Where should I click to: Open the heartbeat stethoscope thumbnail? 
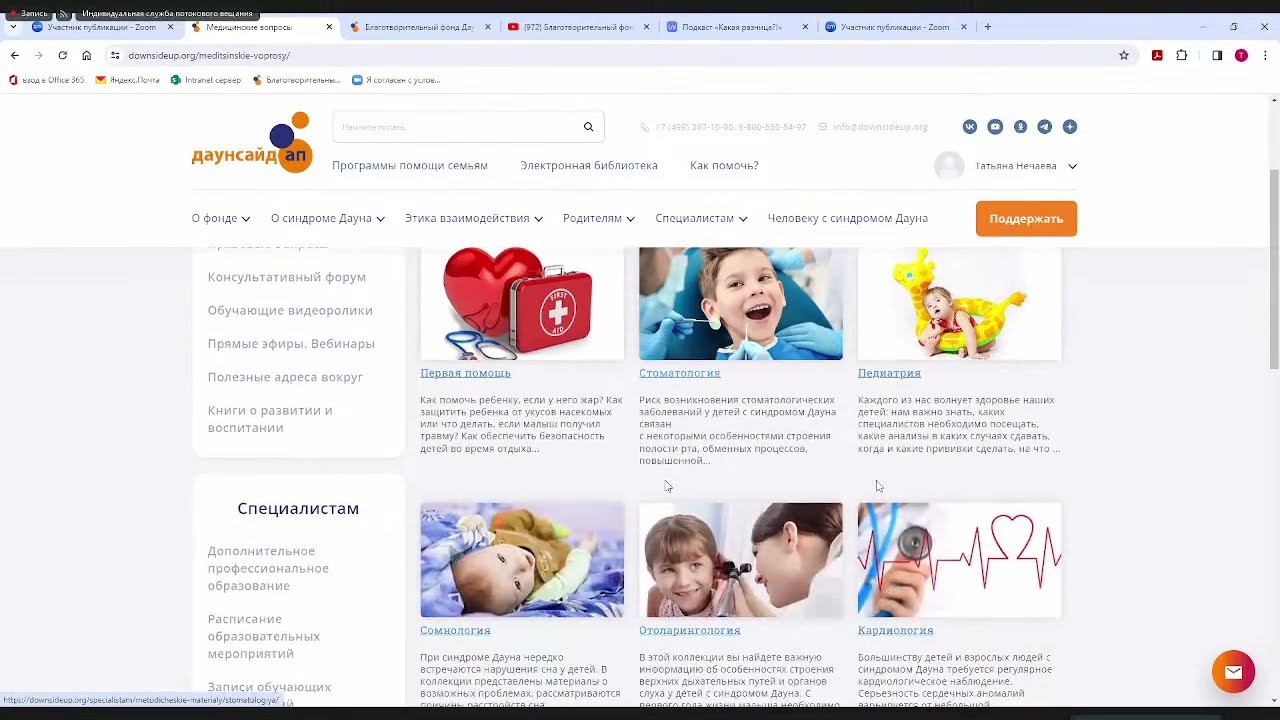point(960,560)
